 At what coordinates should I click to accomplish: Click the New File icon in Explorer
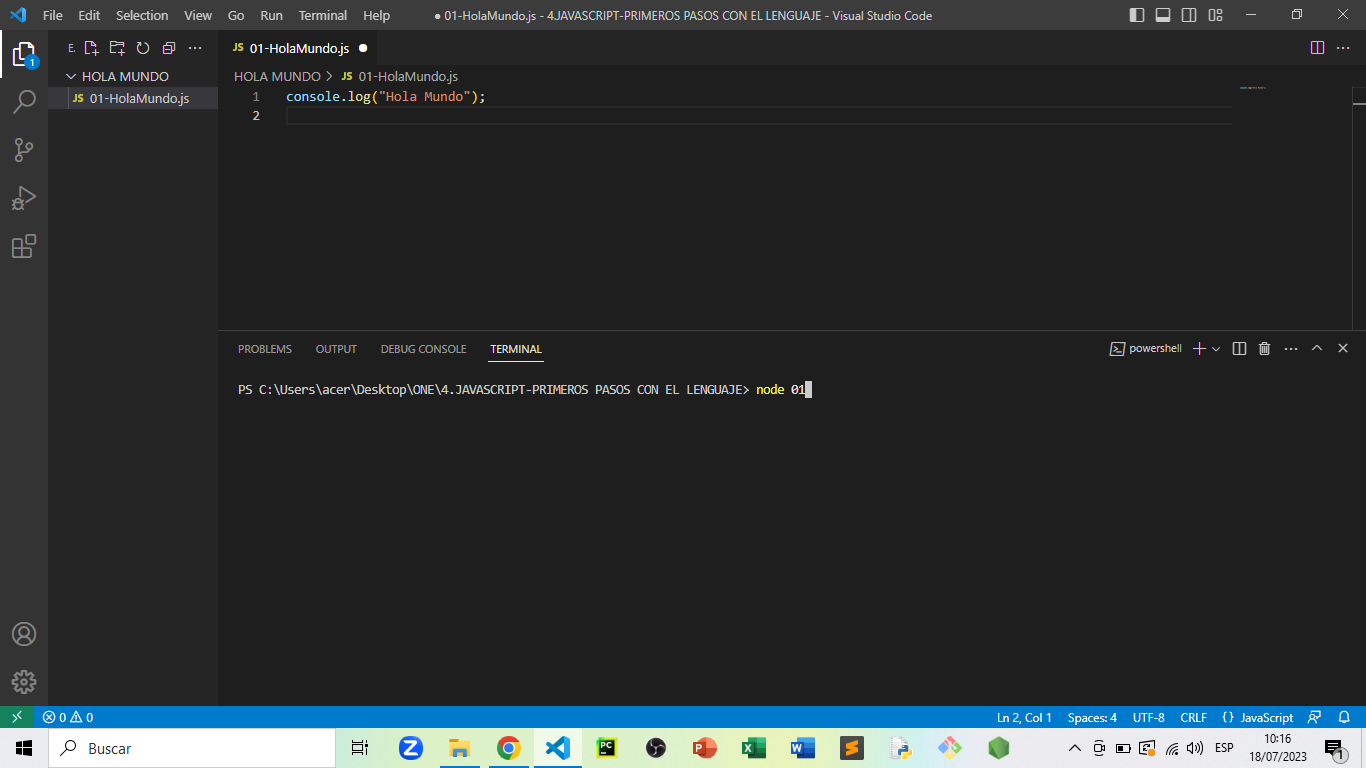pos(91,48)
